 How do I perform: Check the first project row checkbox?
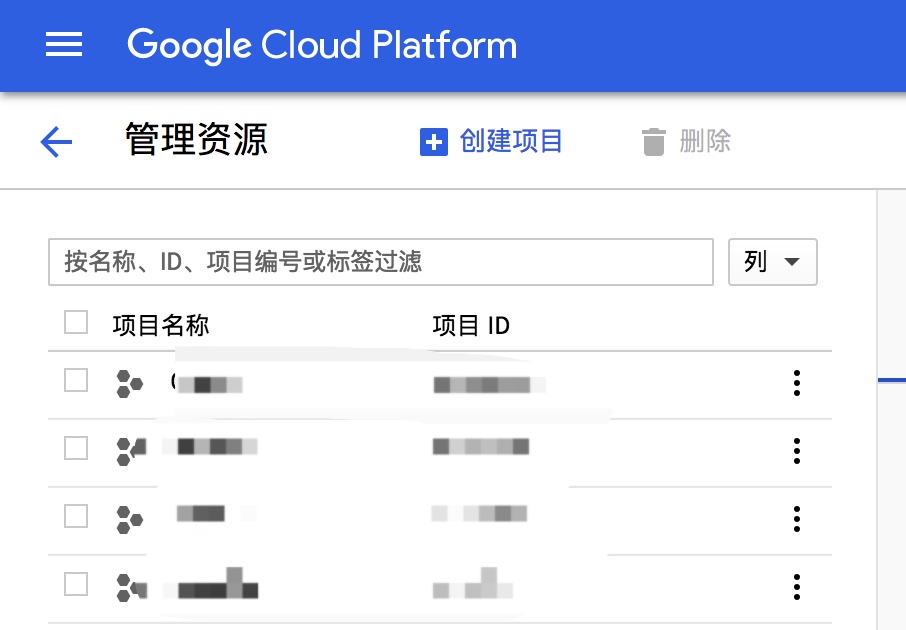(x=76, y=380)
